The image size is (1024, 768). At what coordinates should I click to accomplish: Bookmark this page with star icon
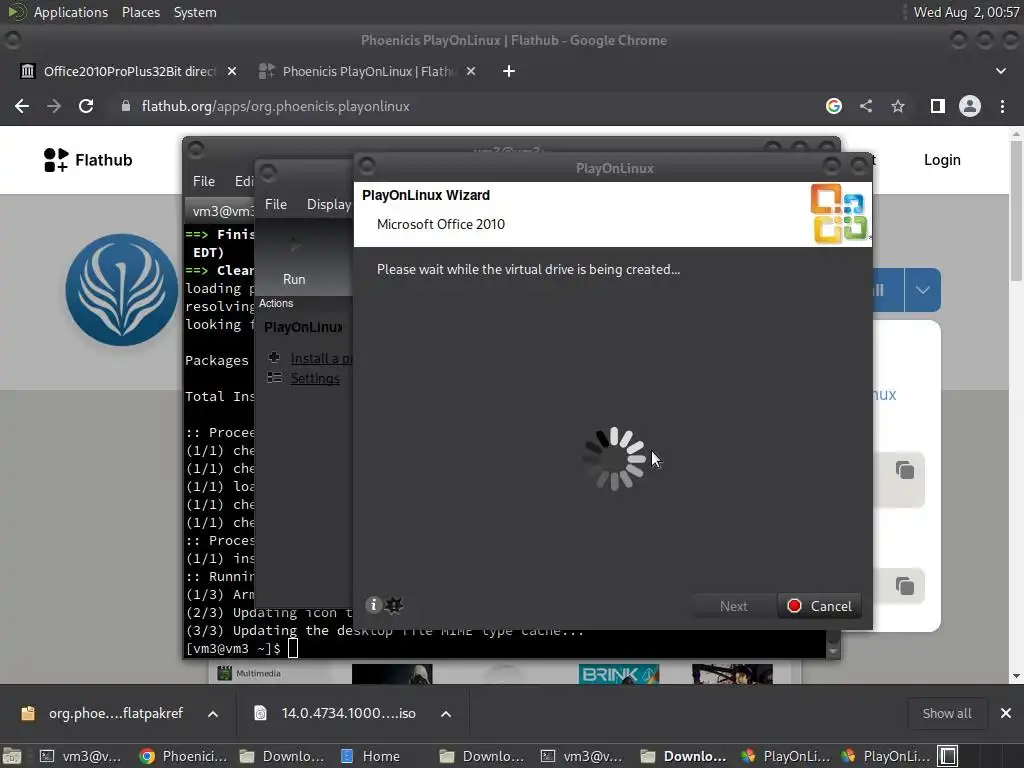pyautogui.click(x=898, y=106)
